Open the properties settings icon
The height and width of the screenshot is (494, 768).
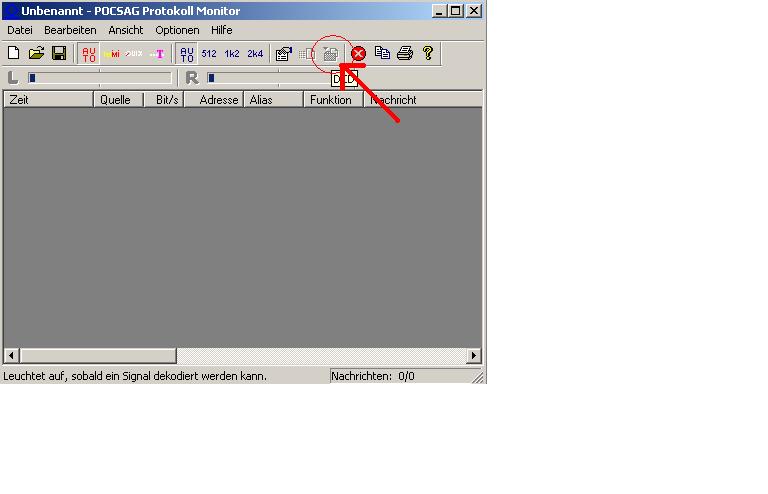tap(283, 54)
